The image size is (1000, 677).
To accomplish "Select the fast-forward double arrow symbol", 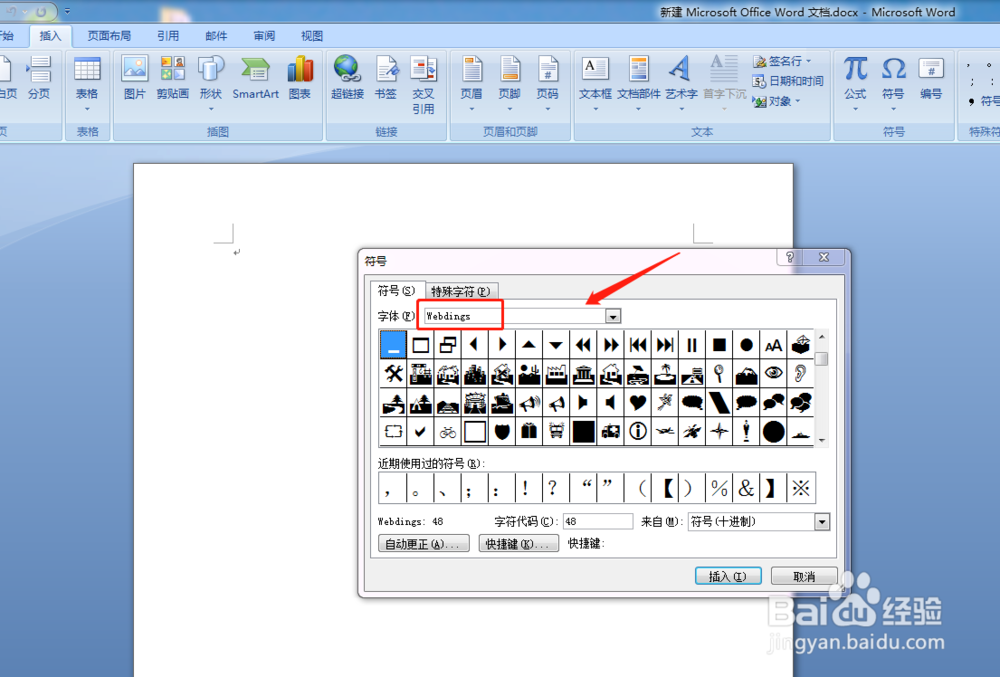I will coord(610,345).
